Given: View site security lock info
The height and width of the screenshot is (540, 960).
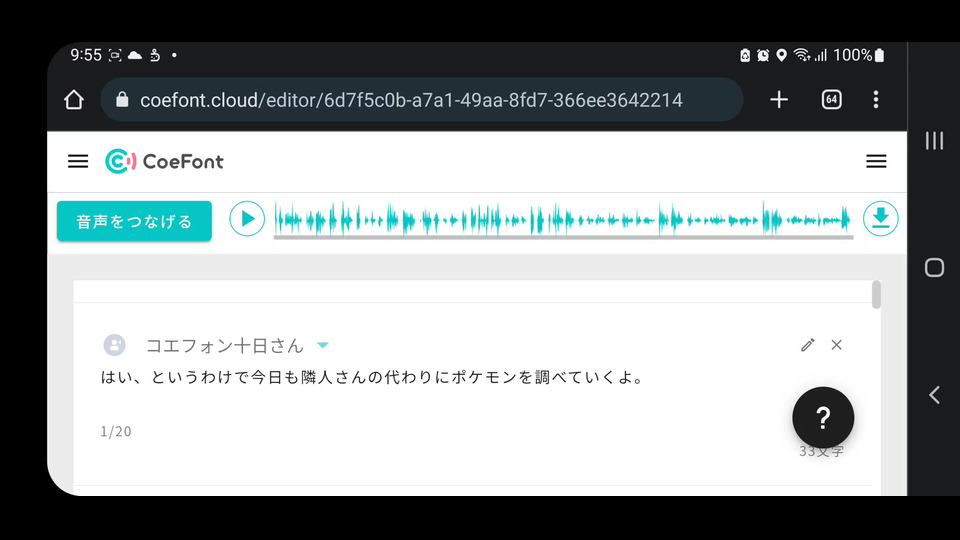Looking at the screenshot, I should click(x=122, y=100).
